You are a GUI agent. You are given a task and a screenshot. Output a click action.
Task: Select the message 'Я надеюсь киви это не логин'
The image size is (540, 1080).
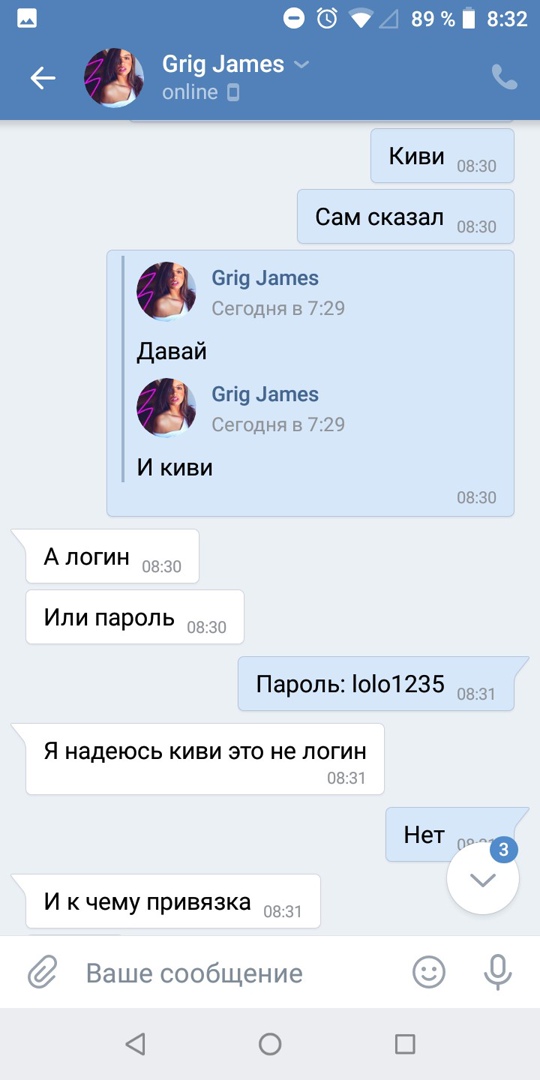[x=205, y=759]
